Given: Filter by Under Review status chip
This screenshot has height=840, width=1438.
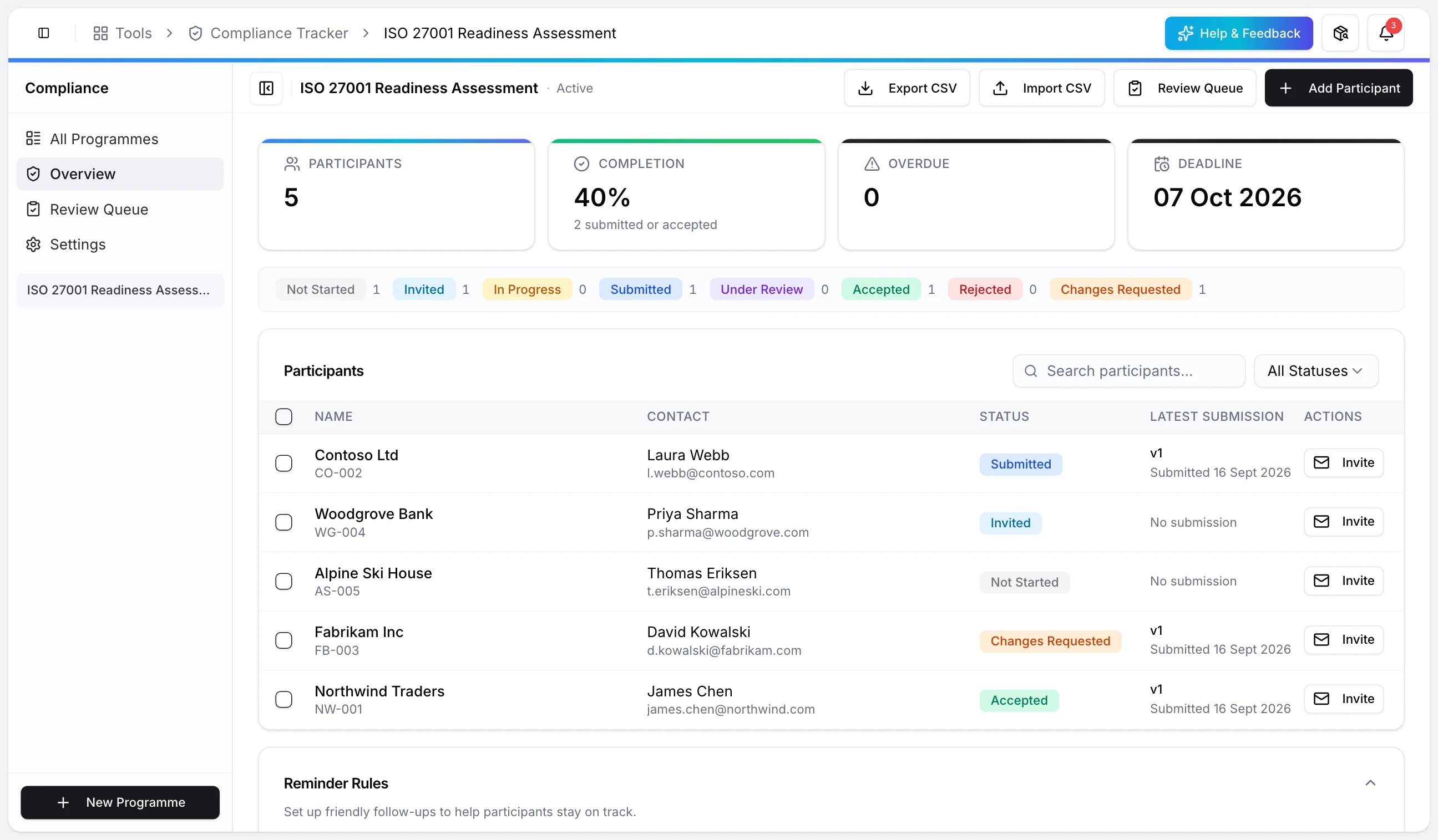Looking at the screenshot, I should tap(762, 289).
